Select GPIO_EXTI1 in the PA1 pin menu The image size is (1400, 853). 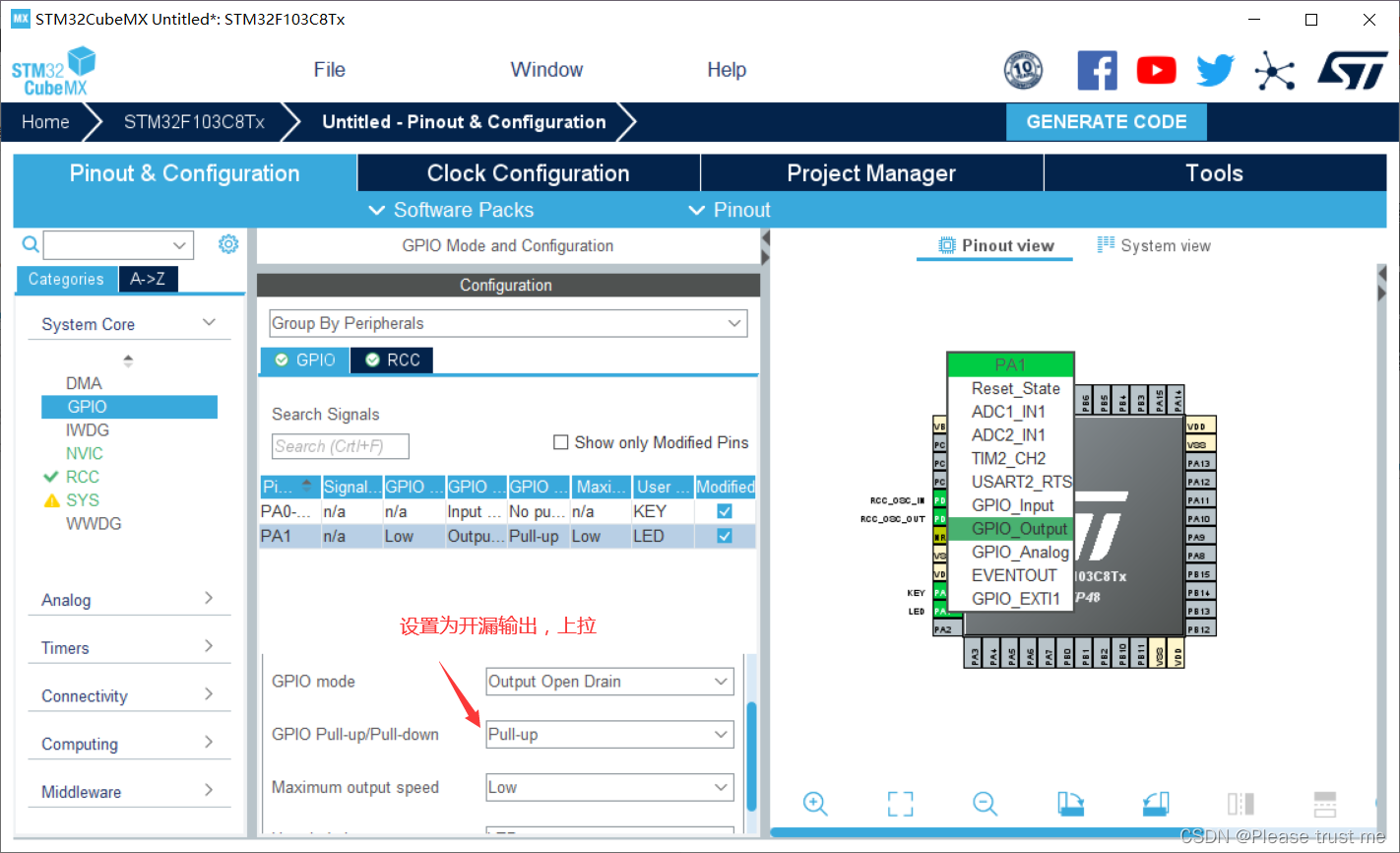tap(1012, 599)
